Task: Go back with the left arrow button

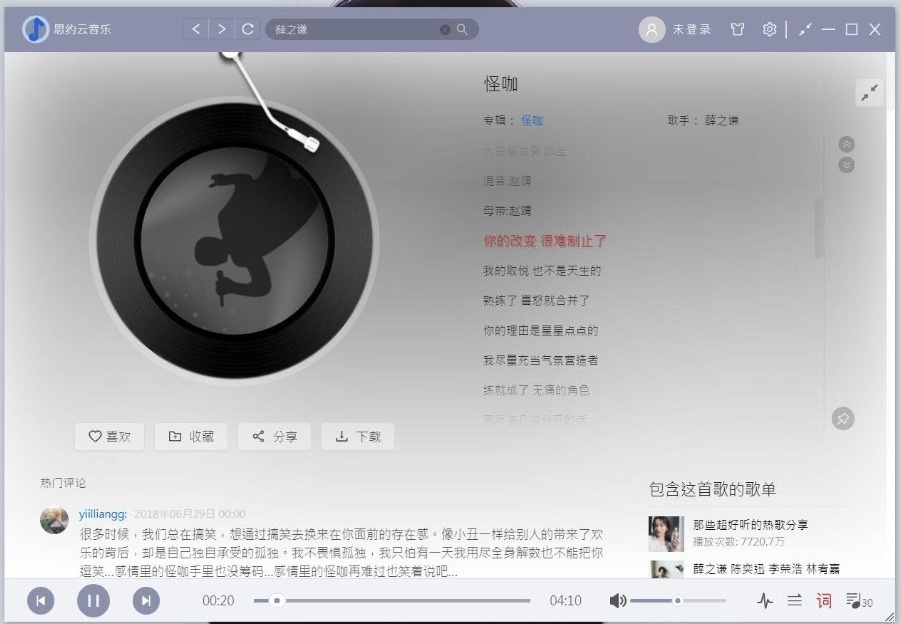Action: coord(196,29)
